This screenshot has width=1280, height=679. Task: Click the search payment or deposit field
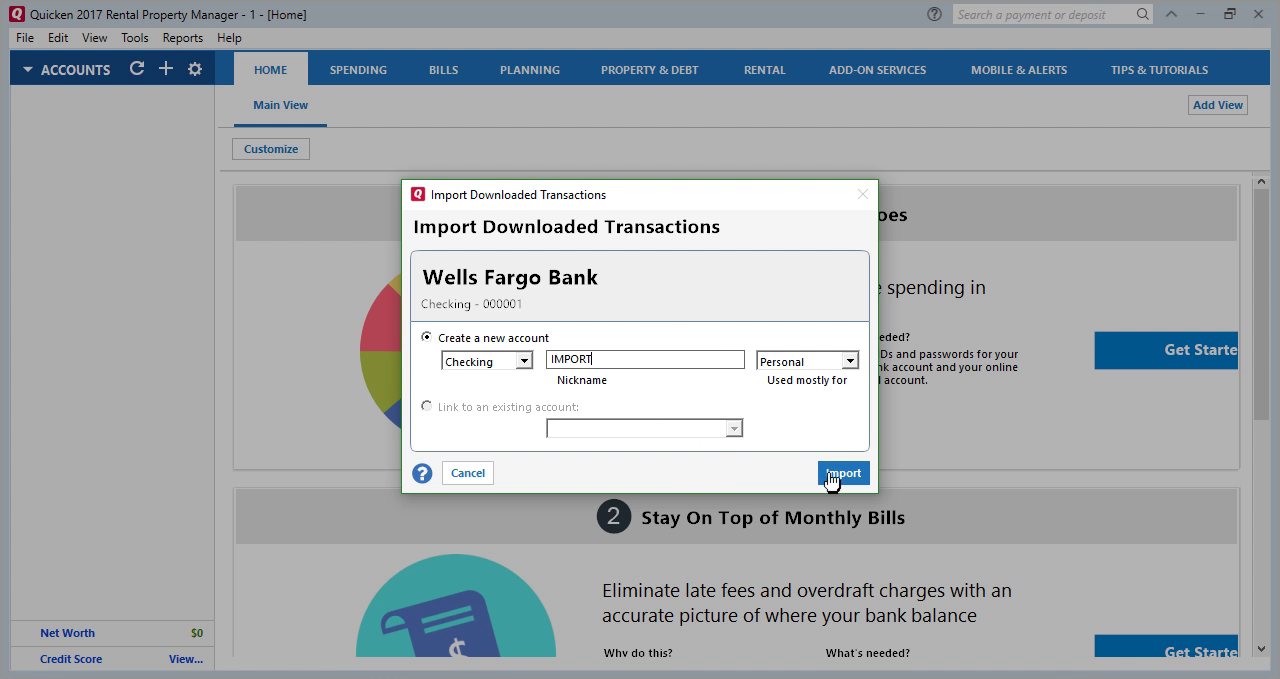(1043, 14)
